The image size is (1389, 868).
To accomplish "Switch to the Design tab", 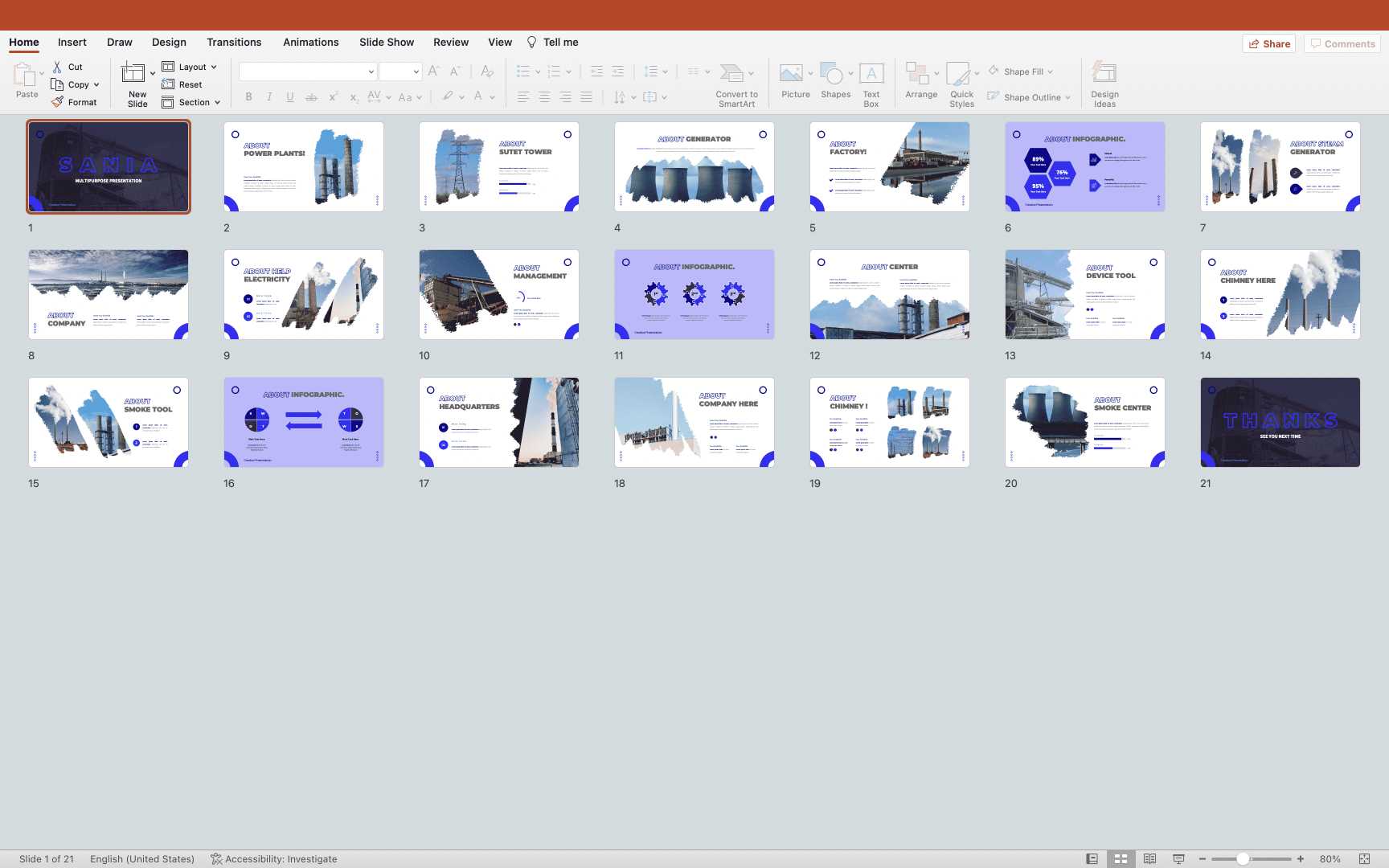I will pyautogui.click(x=169, y=42).
